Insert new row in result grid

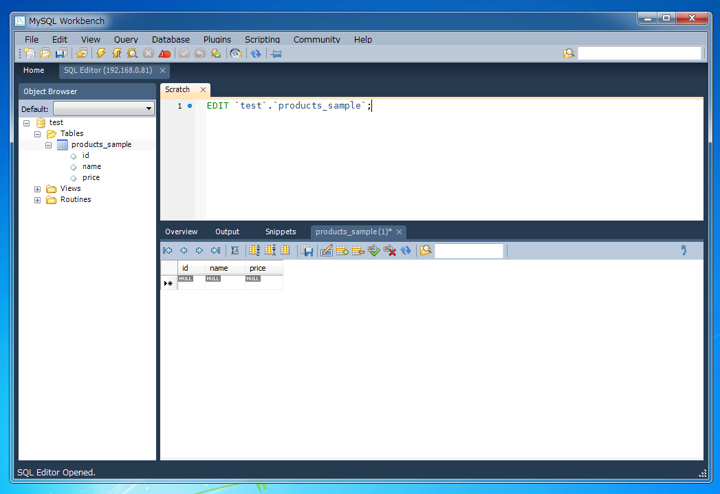pyautogui.click(x=342, y=251)
